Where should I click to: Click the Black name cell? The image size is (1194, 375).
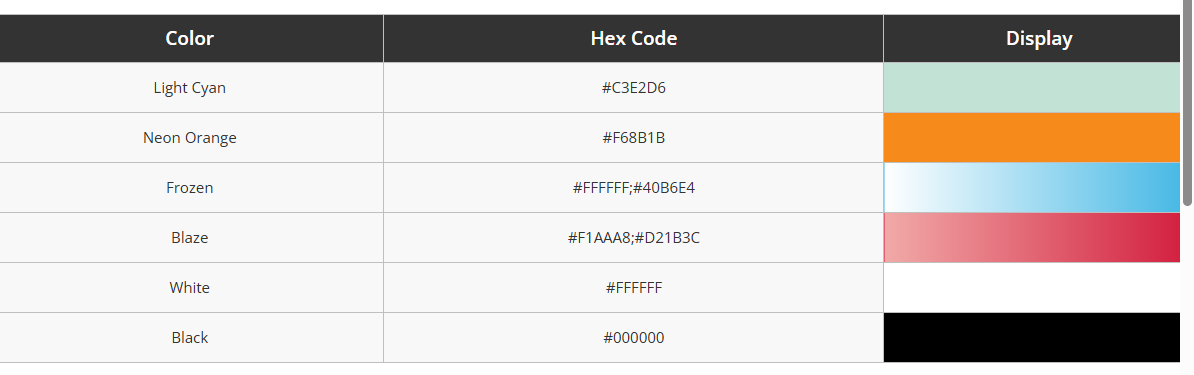click(190, 338)
